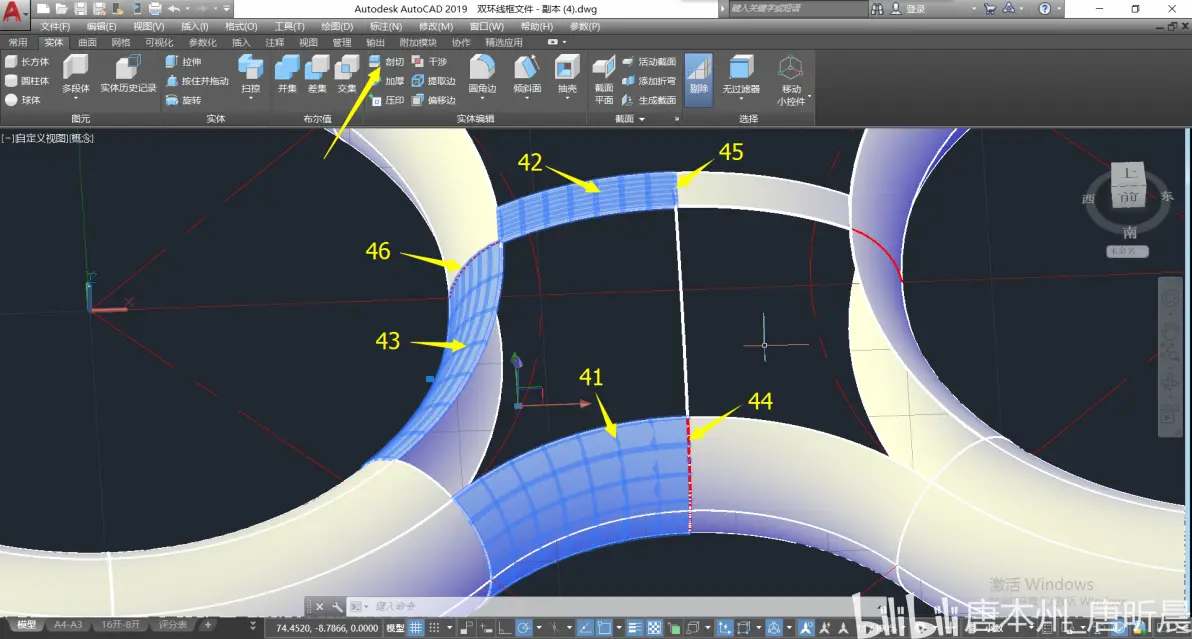Click the 交集 intersect tool
Image resolution: width=1192 pixels, height=639 pixels.
(347, 74)
